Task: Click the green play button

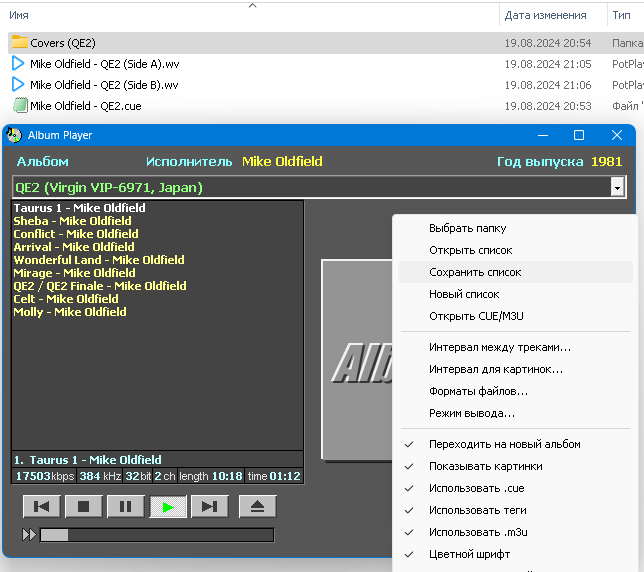Action: point(168,507)
